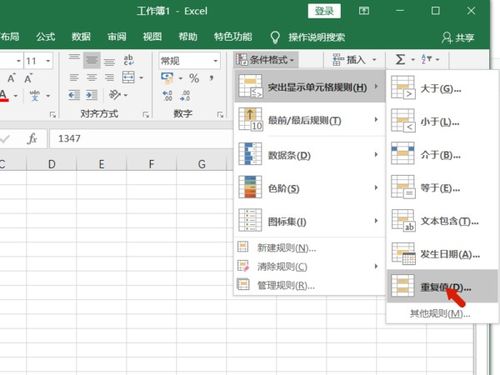Increase decimal places icon
This screenshot has height=375, width=500.
click(167, 96)
